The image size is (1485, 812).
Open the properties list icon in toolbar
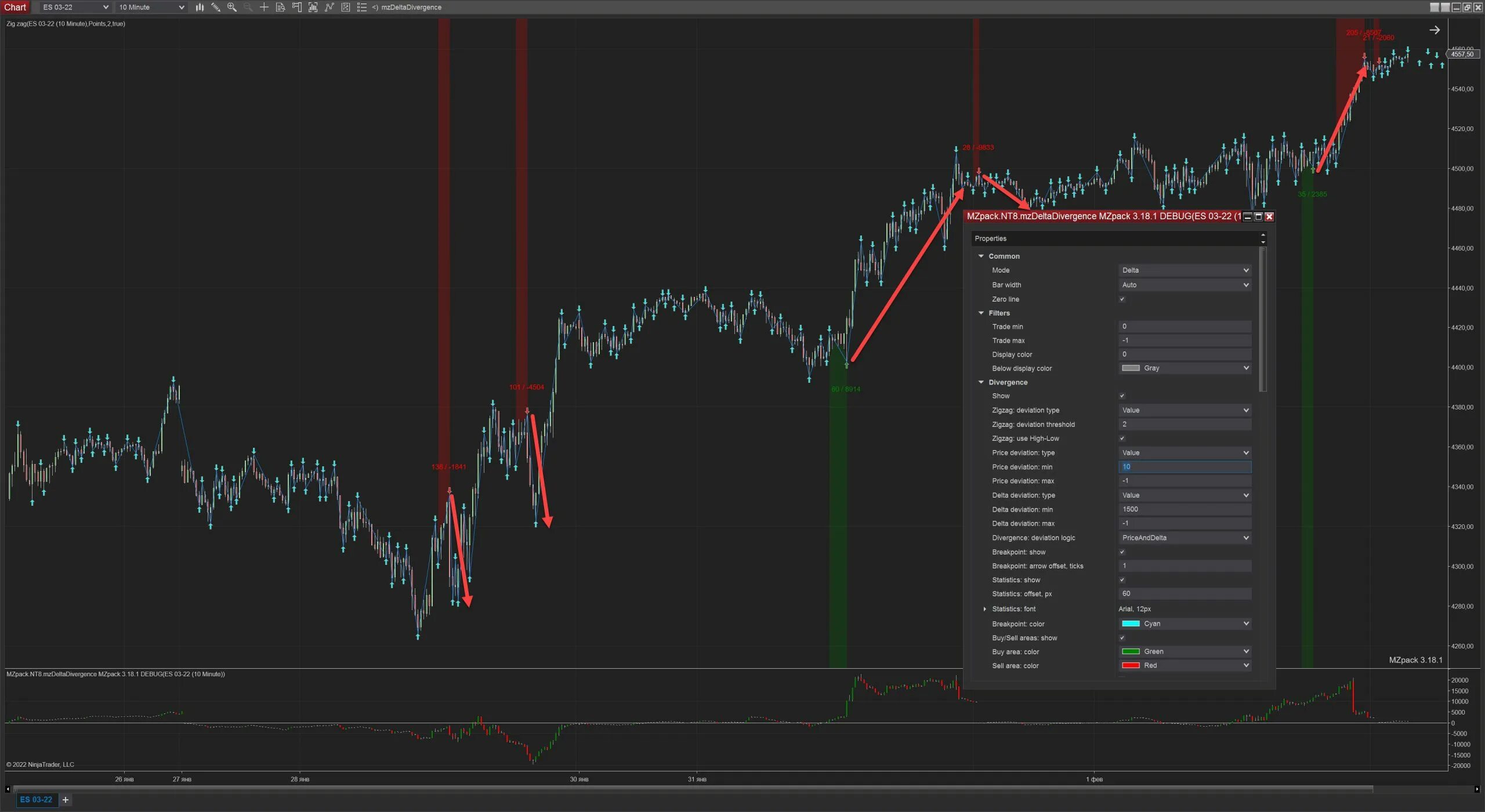pos(361,7)
